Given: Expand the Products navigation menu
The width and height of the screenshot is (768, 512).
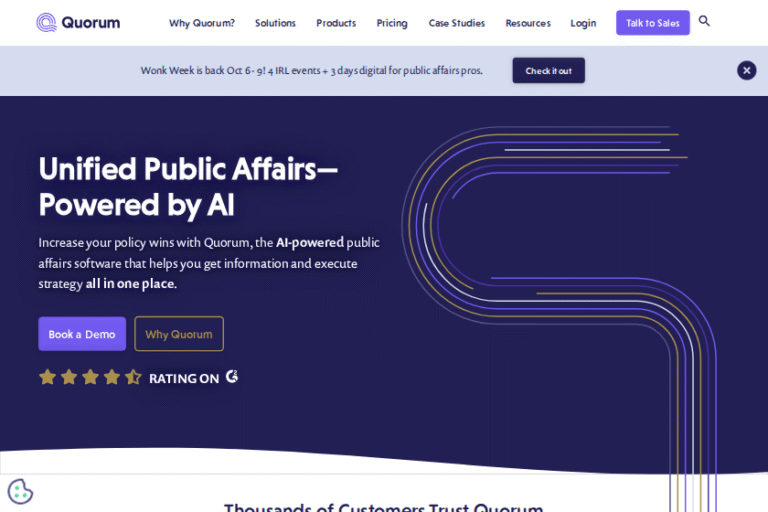Looking at the screenshot, I should (336, 23).
